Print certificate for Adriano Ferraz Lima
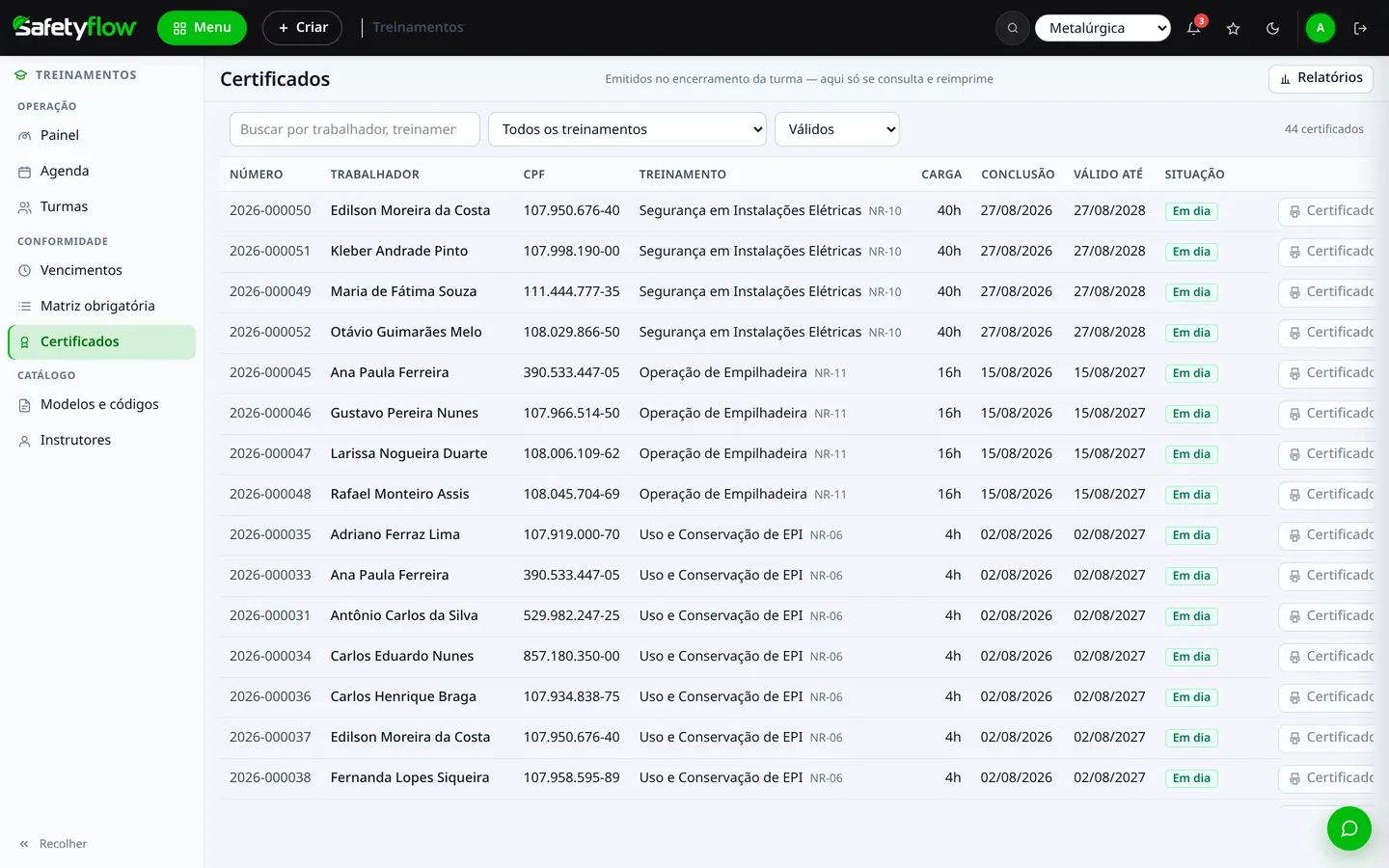Viewport: 1389px width, 868px height. 1328,535
